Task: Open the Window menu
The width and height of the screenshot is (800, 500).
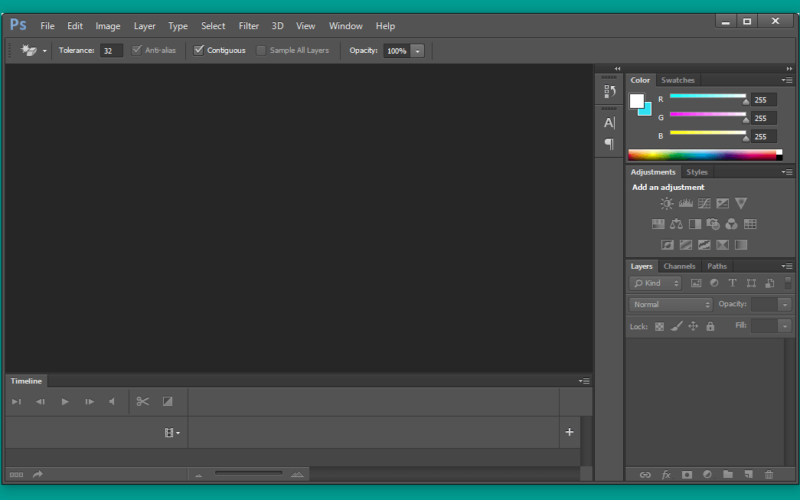Action: click(345, 26)
